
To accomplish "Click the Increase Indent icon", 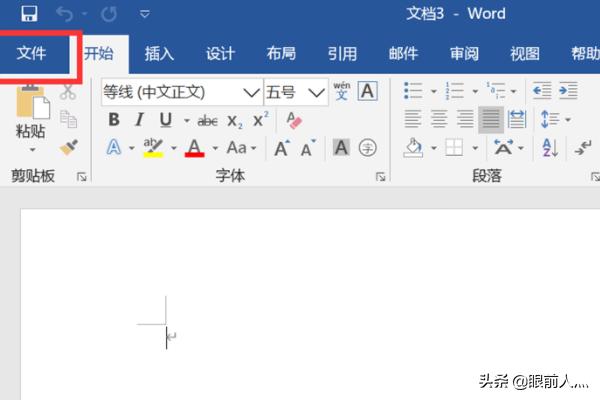I will [x=568, y=91].
